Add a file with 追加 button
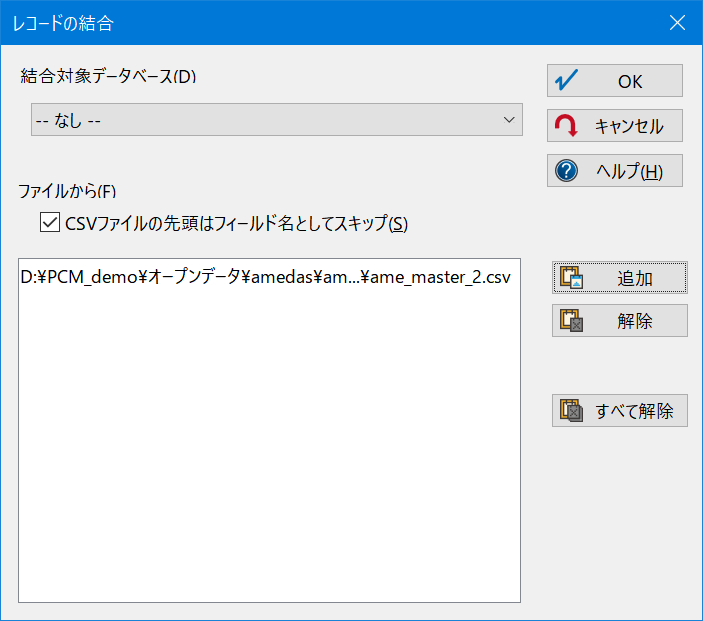Screen dimensions: 703x621 pos(620,278)
